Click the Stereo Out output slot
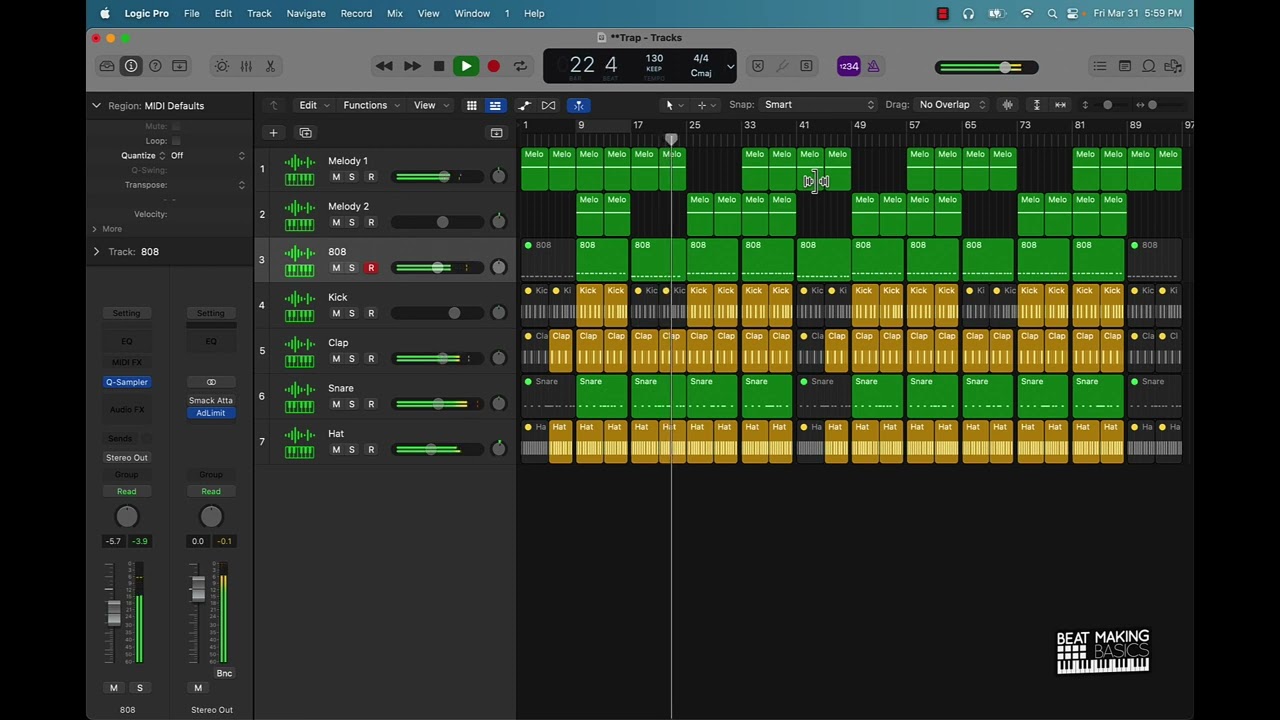This screenshot has height=720, width=1280. pos(127,458)
